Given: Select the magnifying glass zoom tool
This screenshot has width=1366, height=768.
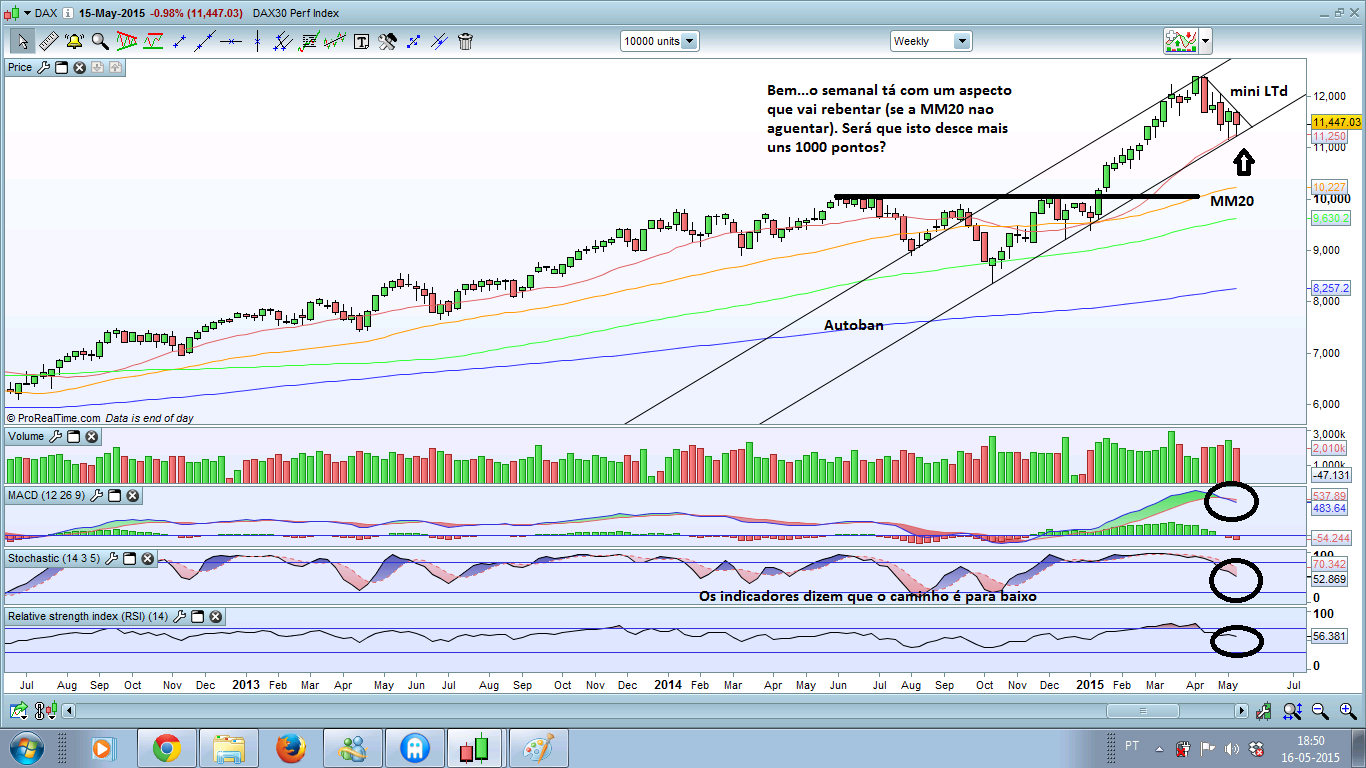Looking at the screenshot, I should [100, 41].
